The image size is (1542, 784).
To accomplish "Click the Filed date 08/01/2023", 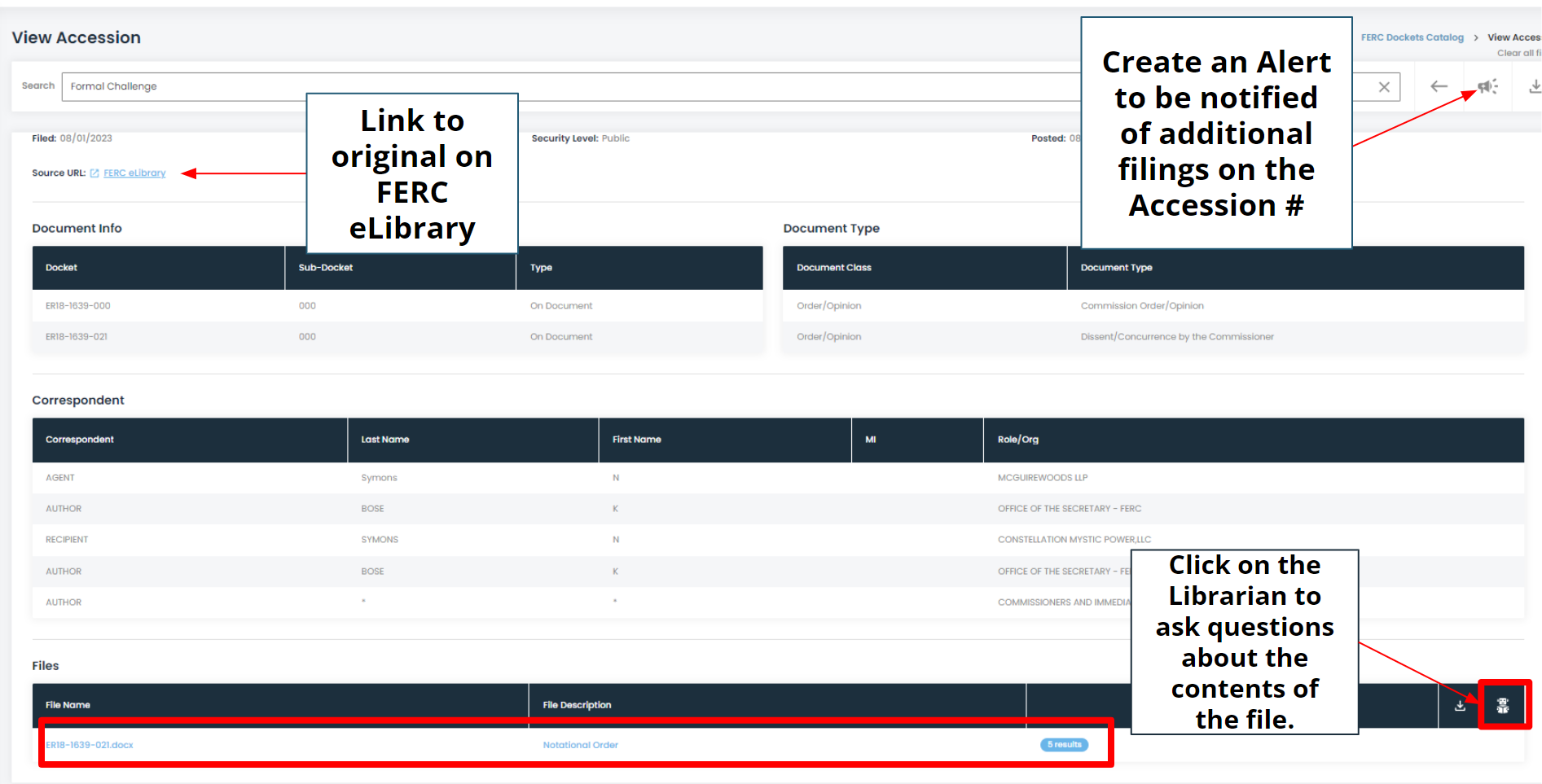I will (x=86, y=138).
